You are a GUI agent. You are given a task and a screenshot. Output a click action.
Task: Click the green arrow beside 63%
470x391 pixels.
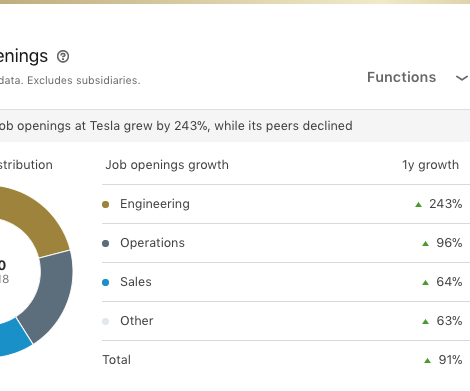pos(425,321)
